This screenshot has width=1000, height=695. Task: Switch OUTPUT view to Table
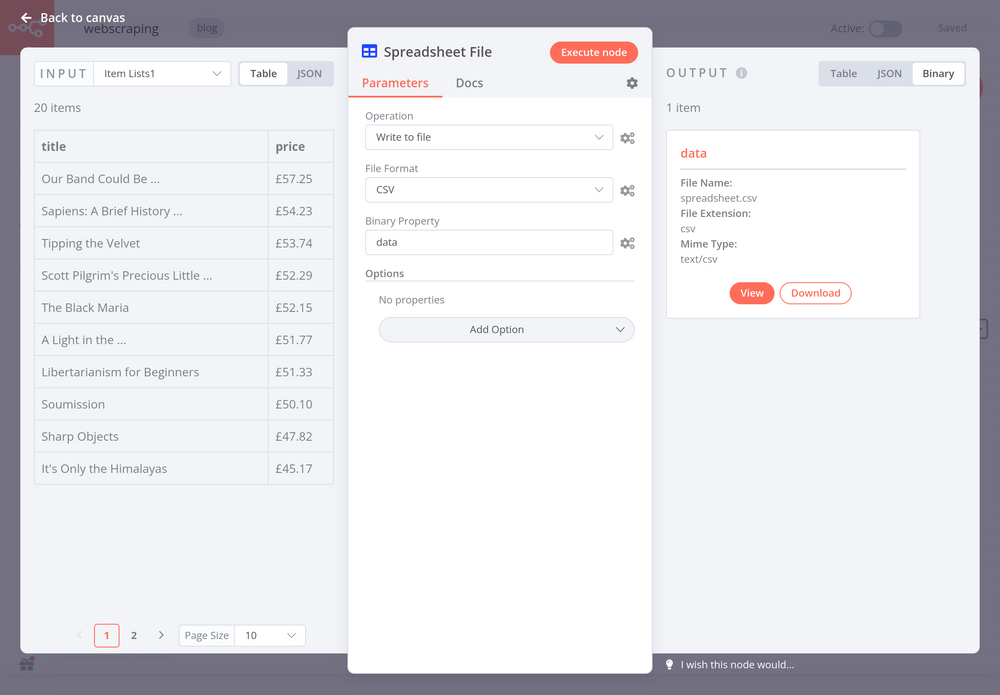click(x=843, y=73)
